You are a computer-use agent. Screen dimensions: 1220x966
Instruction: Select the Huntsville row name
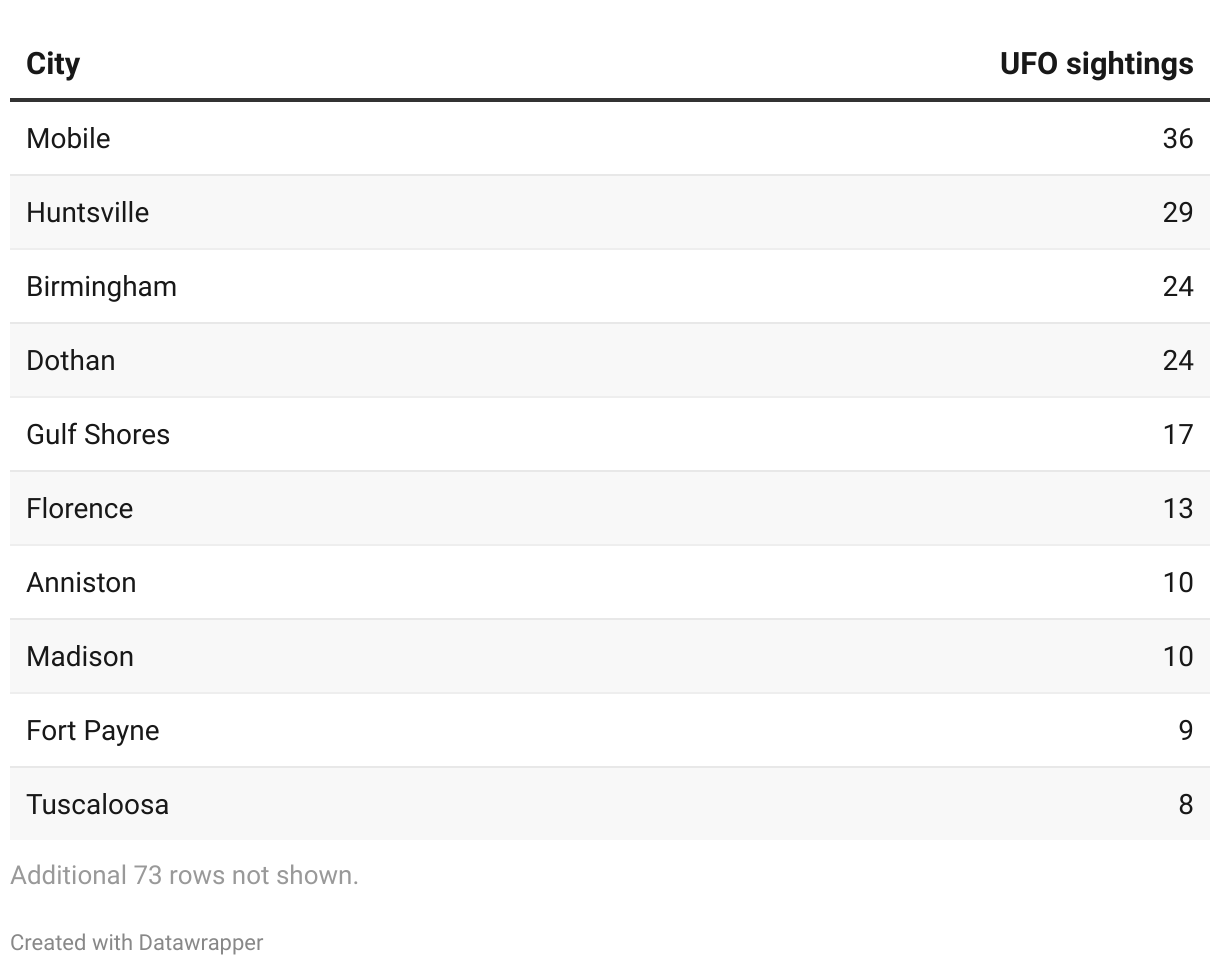[x=87, y=212]
